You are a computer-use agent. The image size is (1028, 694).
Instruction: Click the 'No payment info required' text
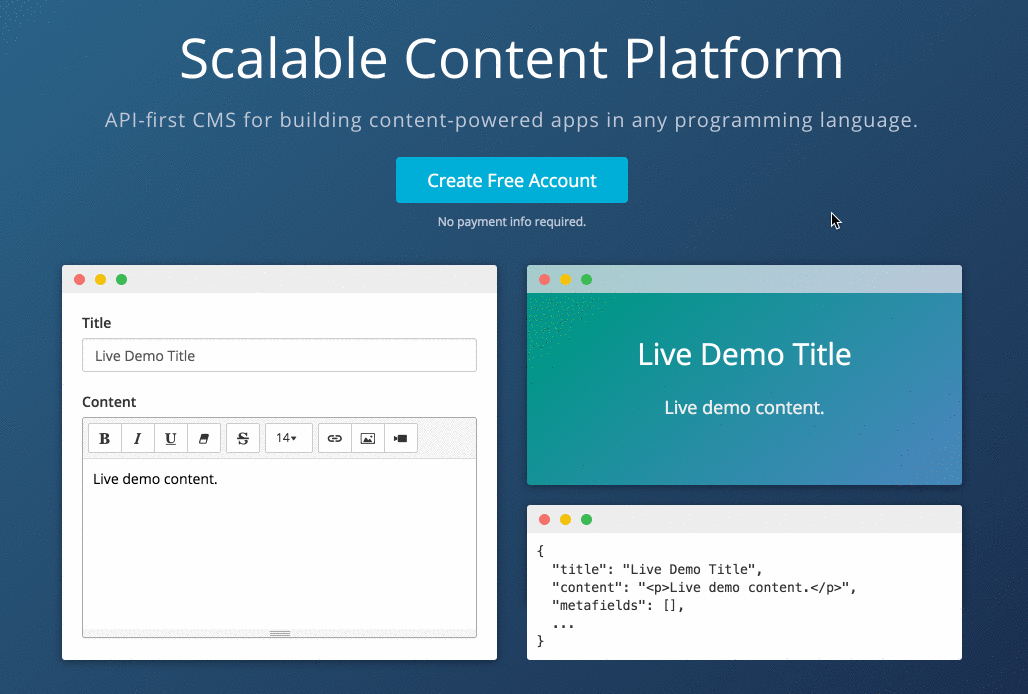(511, 221)
